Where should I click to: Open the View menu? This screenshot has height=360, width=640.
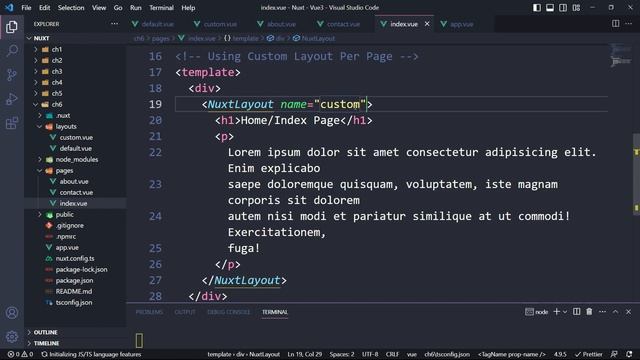[x=99, y=8]
